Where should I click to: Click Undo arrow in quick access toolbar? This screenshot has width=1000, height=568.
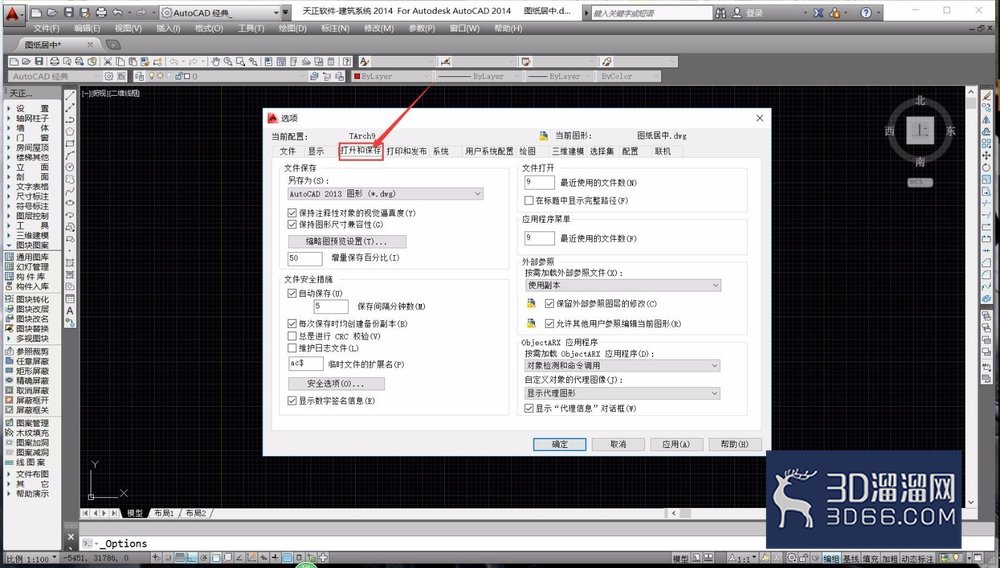[118, 12]
